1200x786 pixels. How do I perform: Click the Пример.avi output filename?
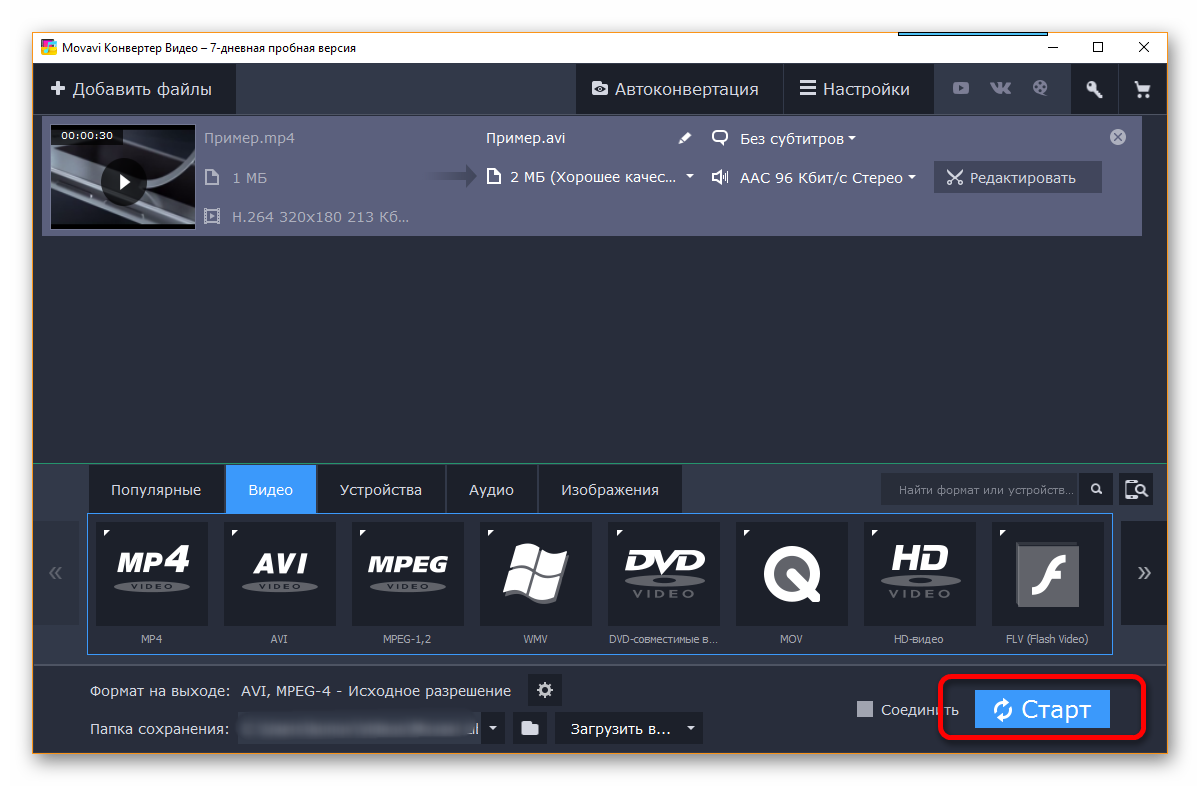(525, 139)
